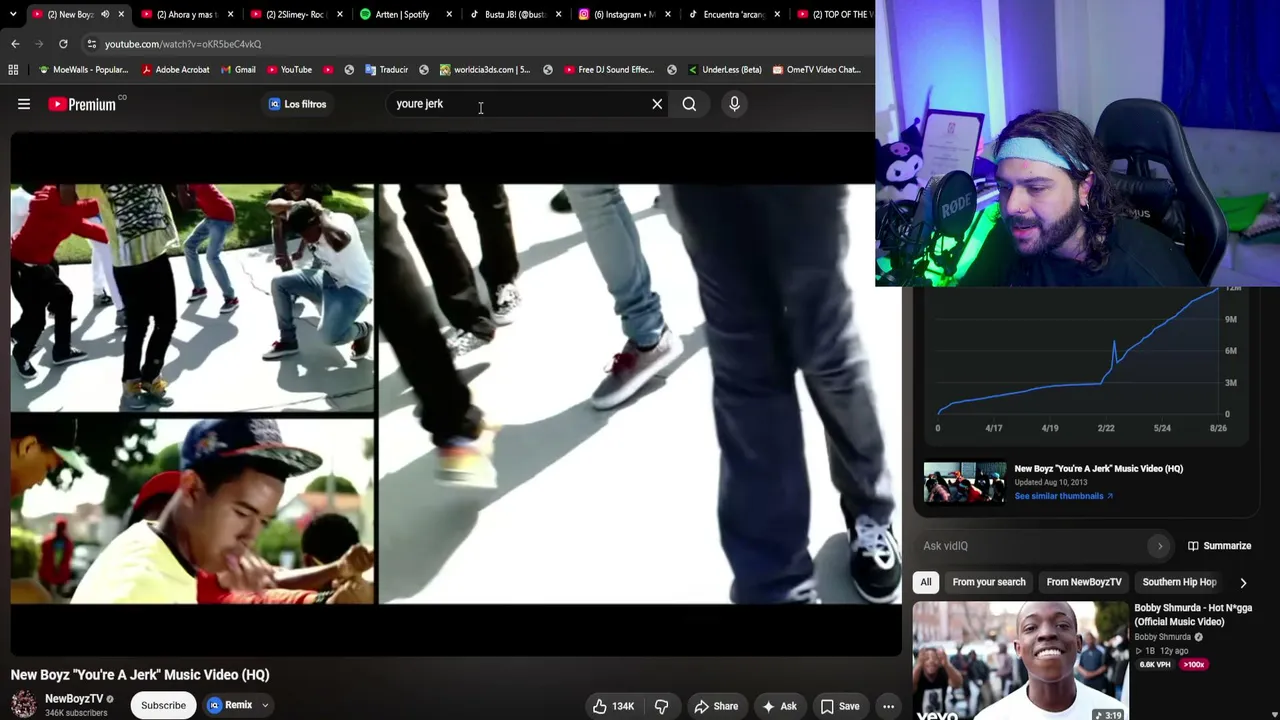Open the Bobby Shmurda video title link
1280x720 pixels.
[1193, 615]
